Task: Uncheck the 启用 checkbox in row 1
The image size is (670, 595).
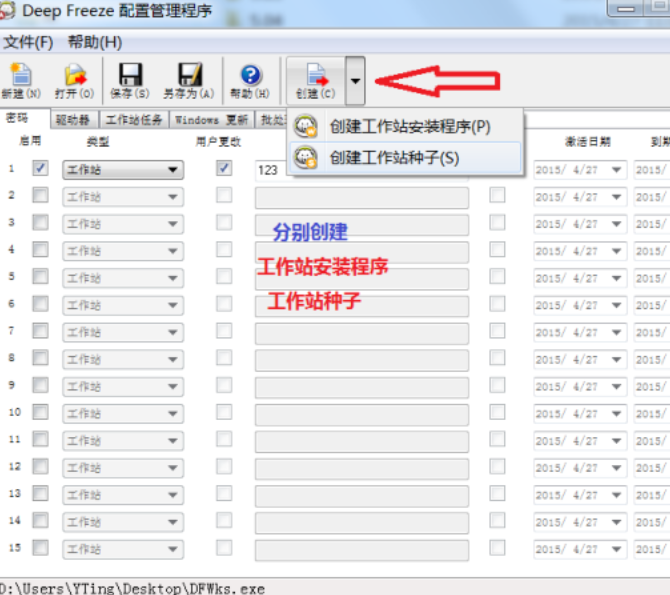Action: [40, 169]
